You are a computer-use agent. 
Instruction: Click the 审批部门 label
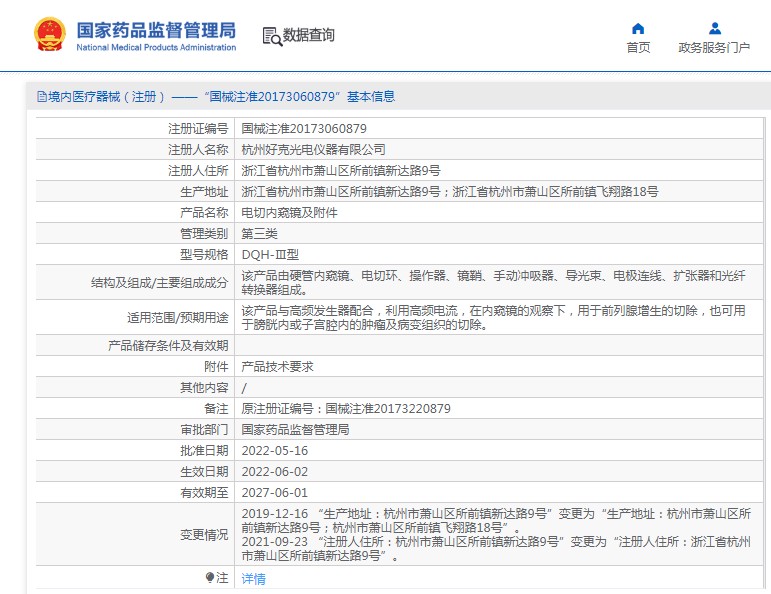pyautogui.click(x=204, y=430)
